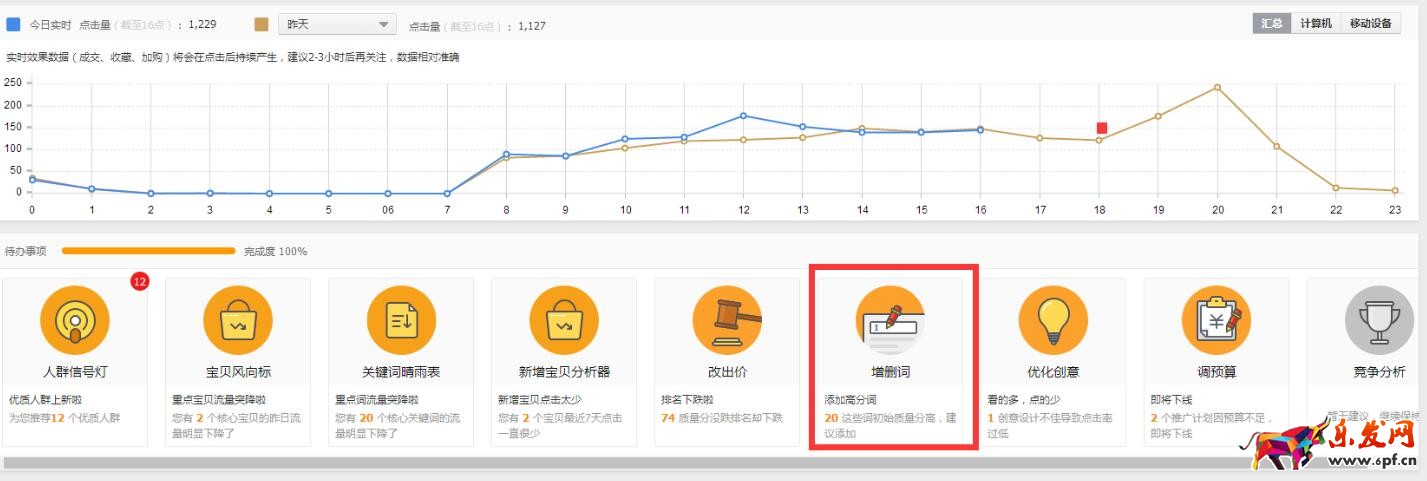Click today's blue peak point at hour 12
Image resolution: width=1427 pixels, height=481 pixels.
pyautogui.click(x=743, y=115)
